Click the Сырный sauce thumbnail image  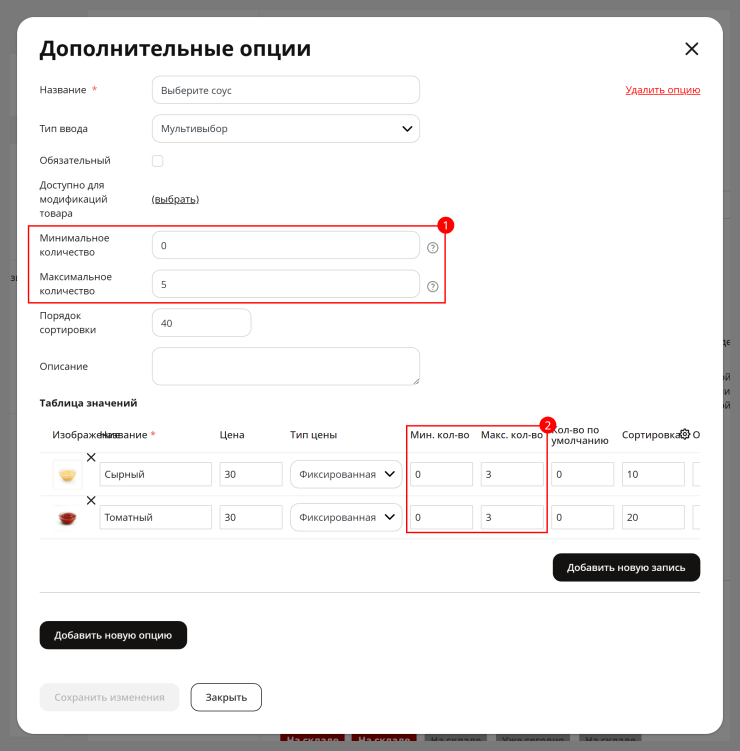tap(68, 475)
